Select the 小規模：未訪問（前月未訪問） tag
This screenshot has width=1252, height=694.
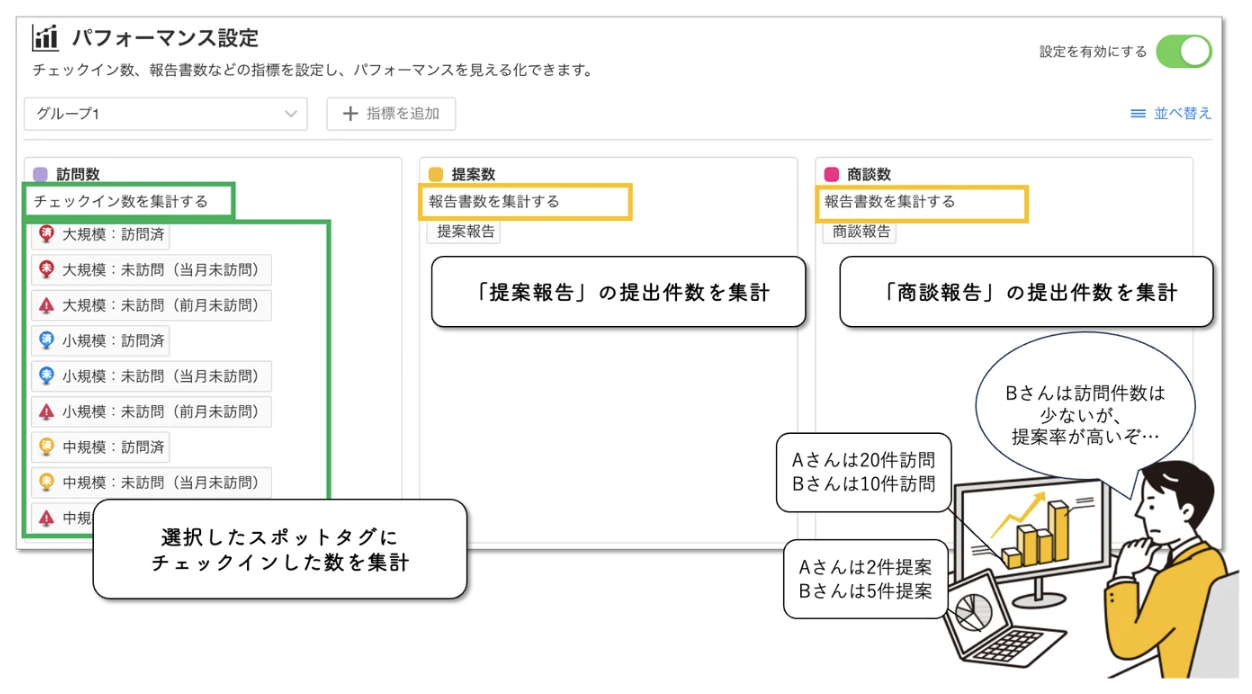151,411
